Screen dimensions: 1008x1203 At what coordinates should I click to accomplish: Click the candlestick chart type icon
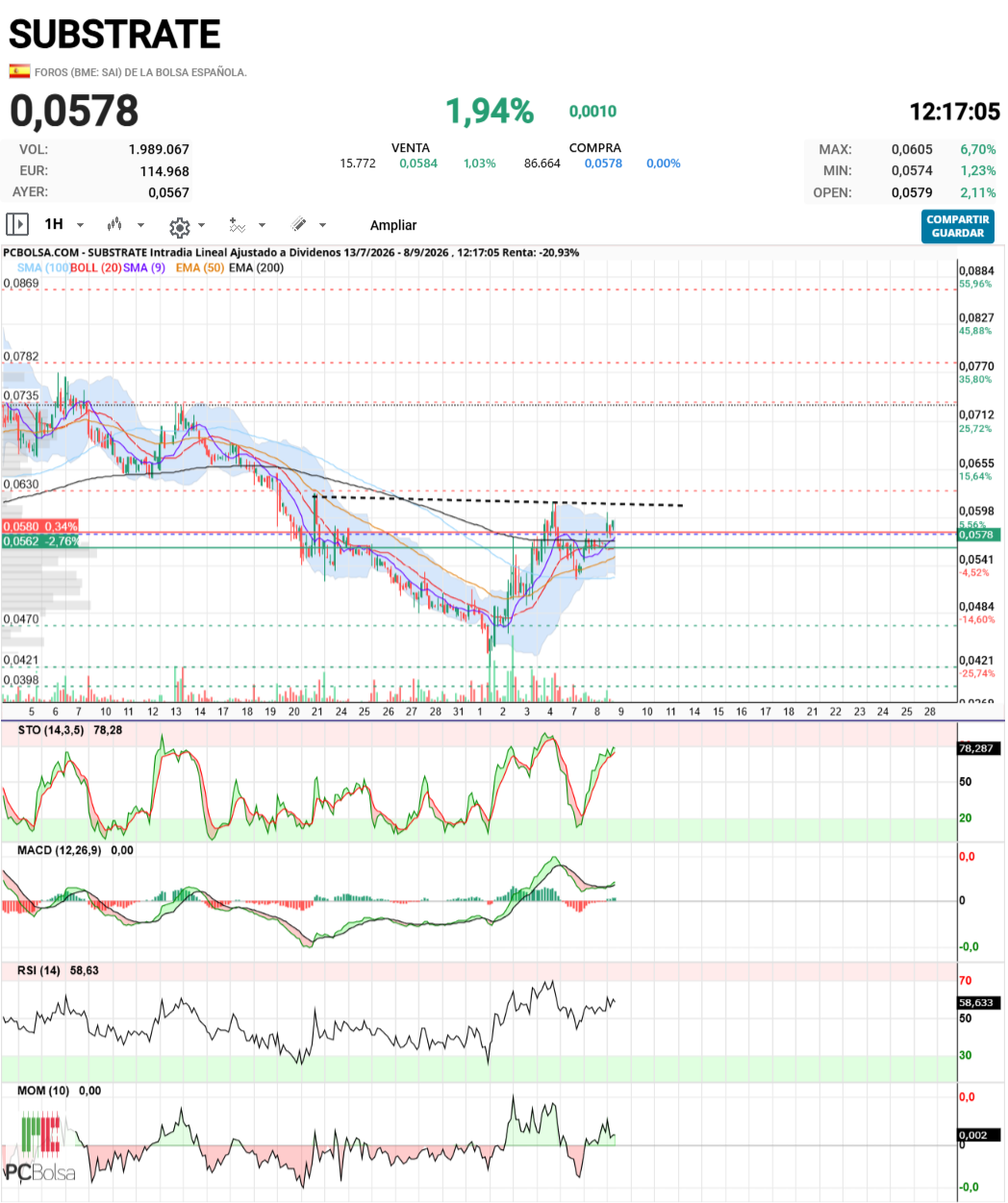[x=114, y=224]
